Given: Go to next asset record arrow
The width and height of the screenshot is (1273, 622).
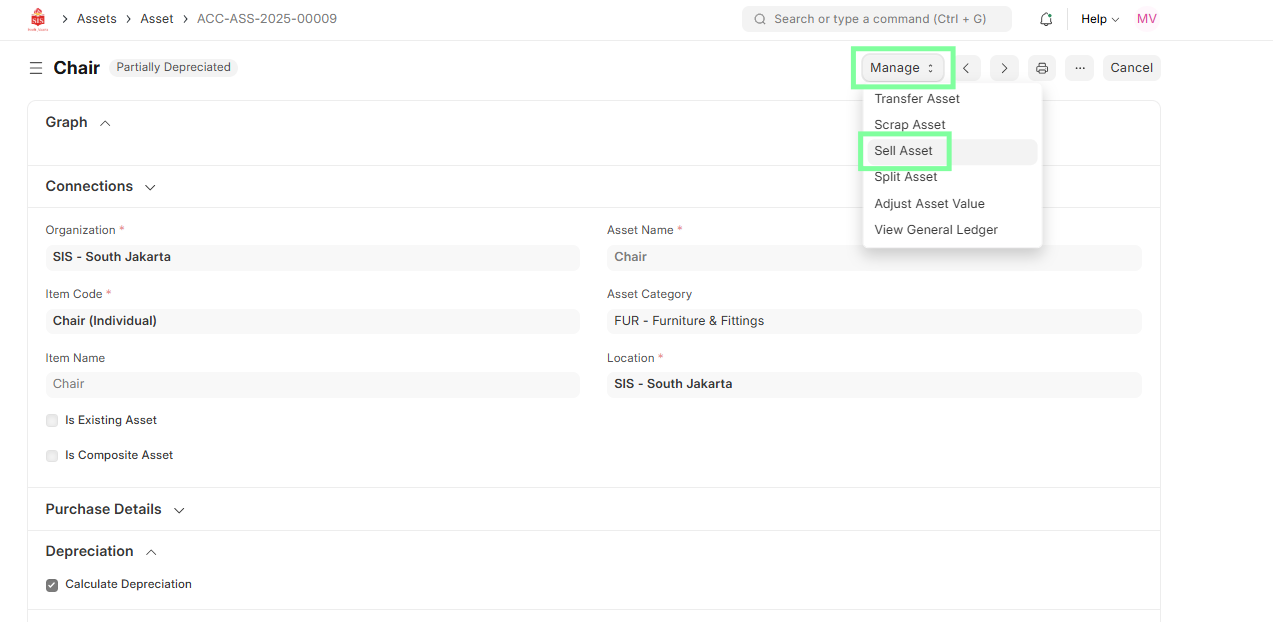Looking at the screenshot, I should [1004, 68].
